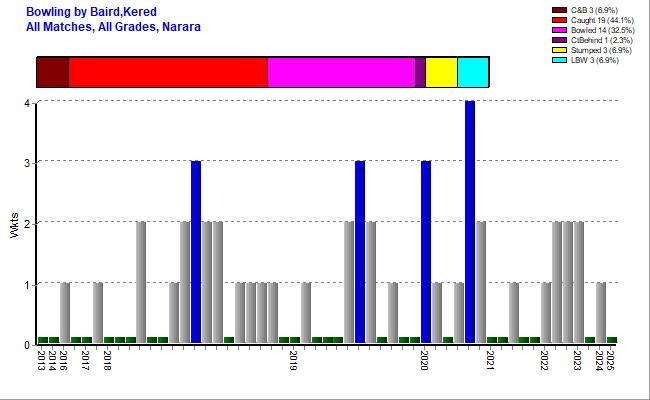The image size is (650, 400).
Task: Click the large red Caught segment of the dismissal bar
Action: pos(168,72)
